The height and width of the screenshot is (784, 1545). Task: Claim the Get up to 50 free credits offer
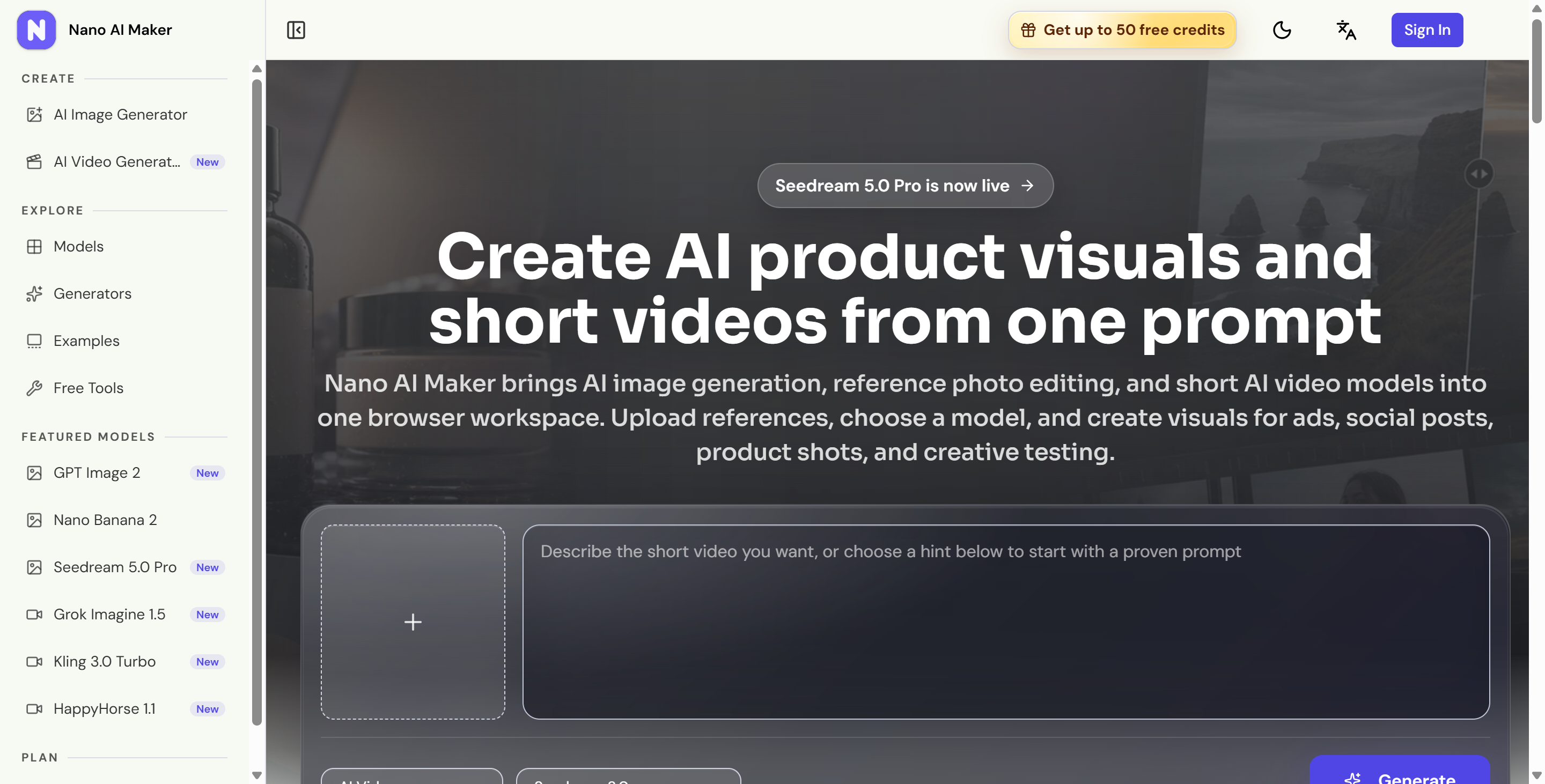coord(1122,30)
